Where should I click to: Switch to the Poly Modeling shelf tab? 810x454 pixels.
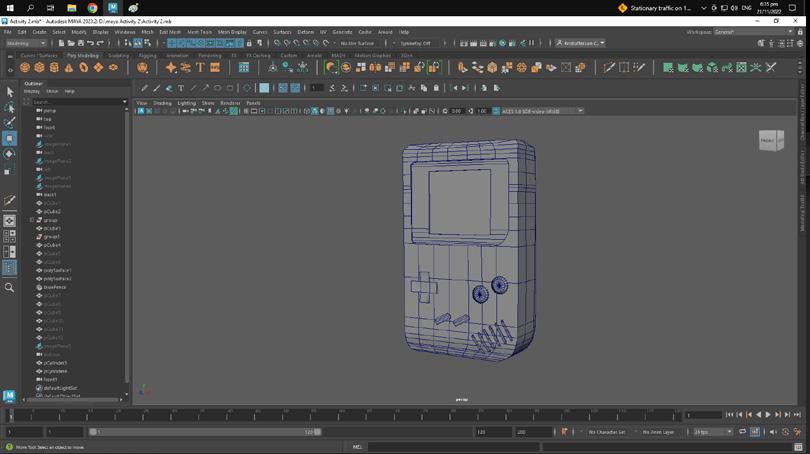point(84,55)
